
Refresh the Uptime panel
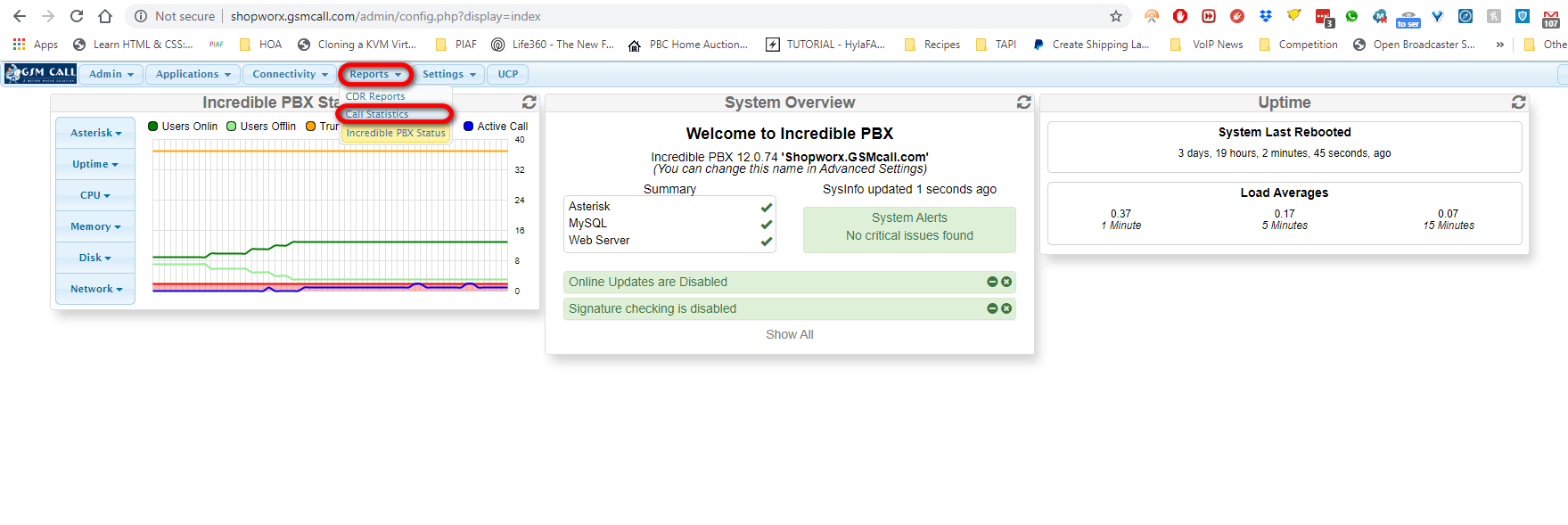[x=1519, y=103]
